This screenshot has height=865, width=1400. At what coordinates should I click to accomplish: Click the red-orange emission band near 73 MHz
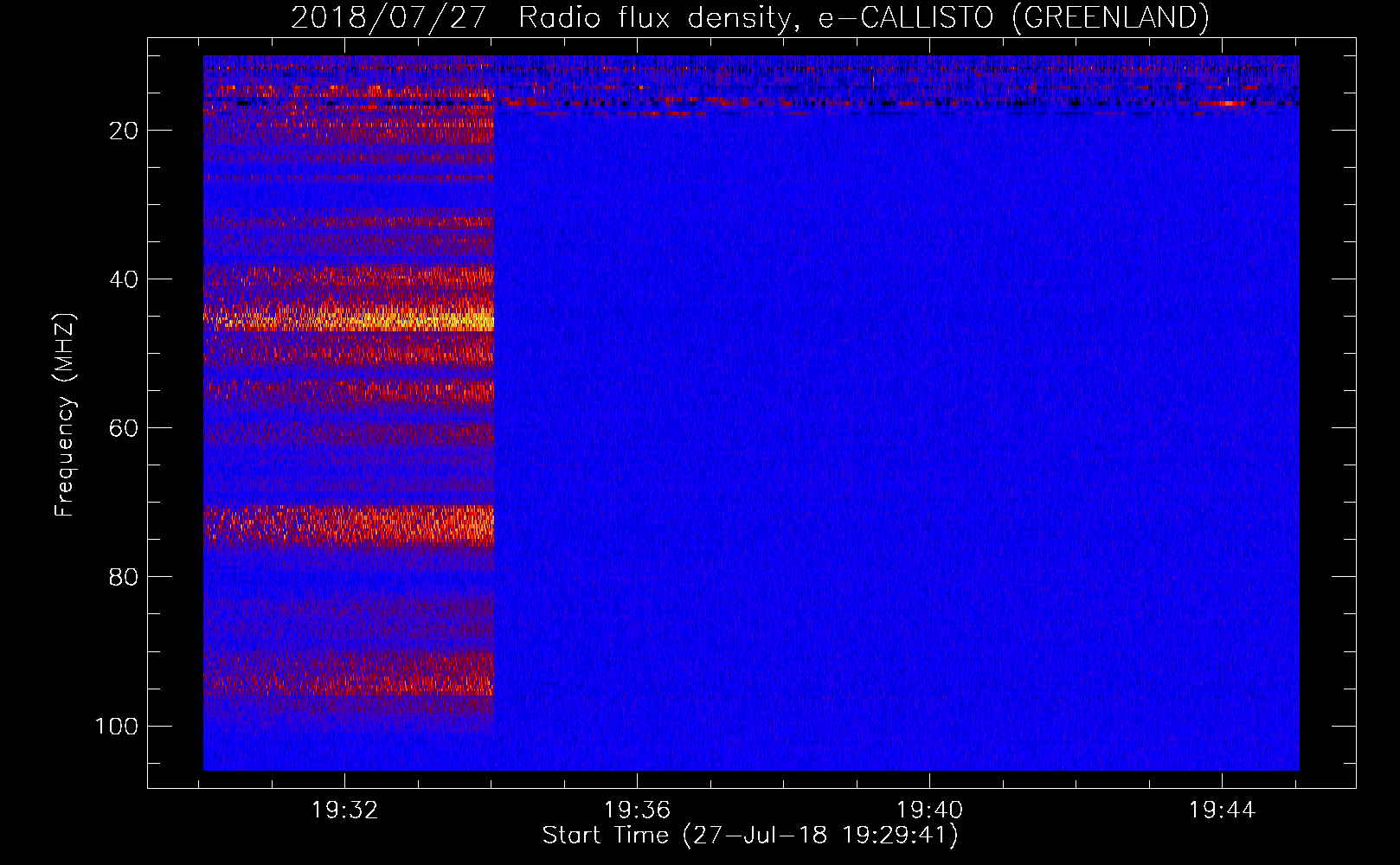(x=349, y=524)
